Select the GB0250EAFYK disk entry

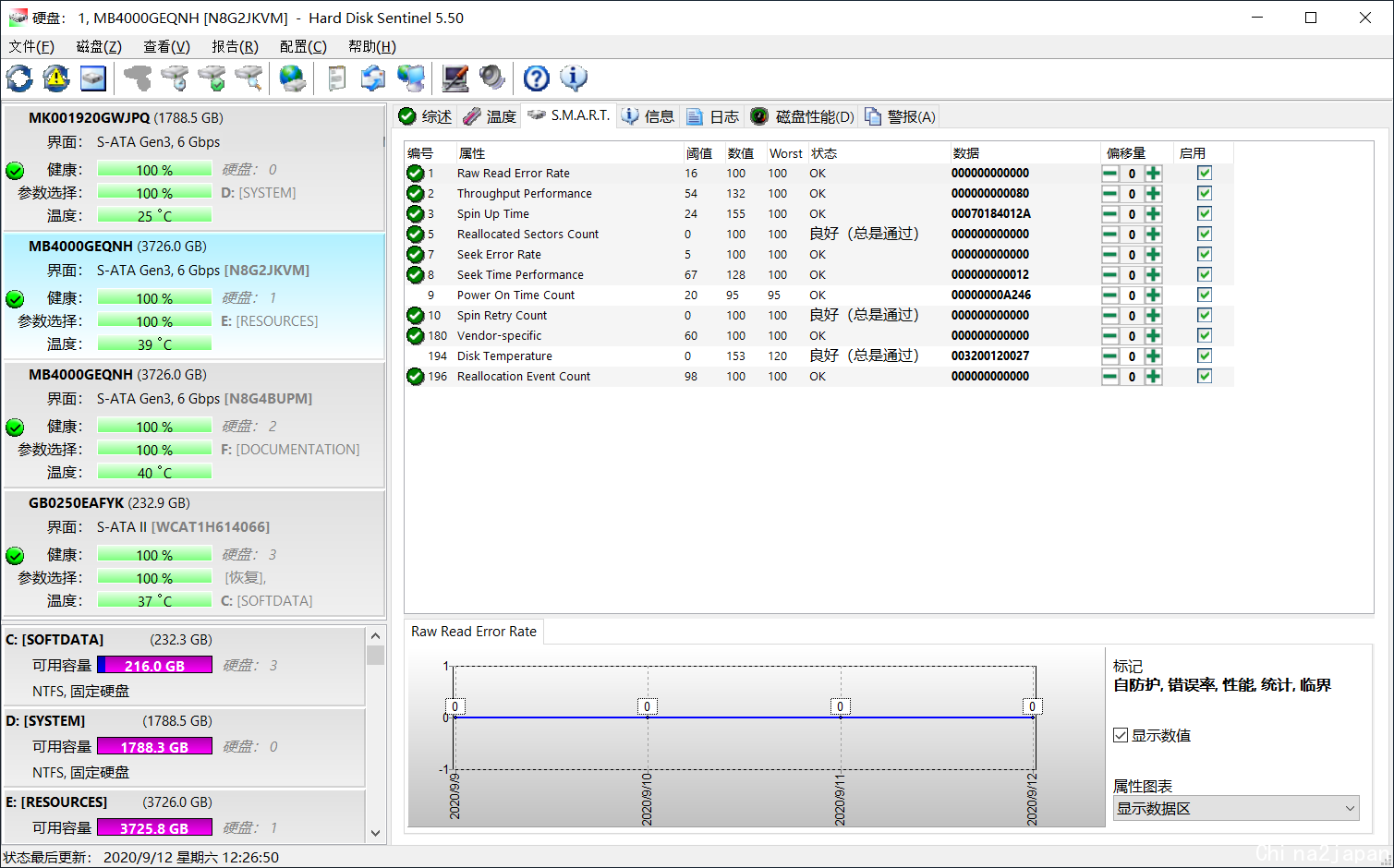click(194, 553)
